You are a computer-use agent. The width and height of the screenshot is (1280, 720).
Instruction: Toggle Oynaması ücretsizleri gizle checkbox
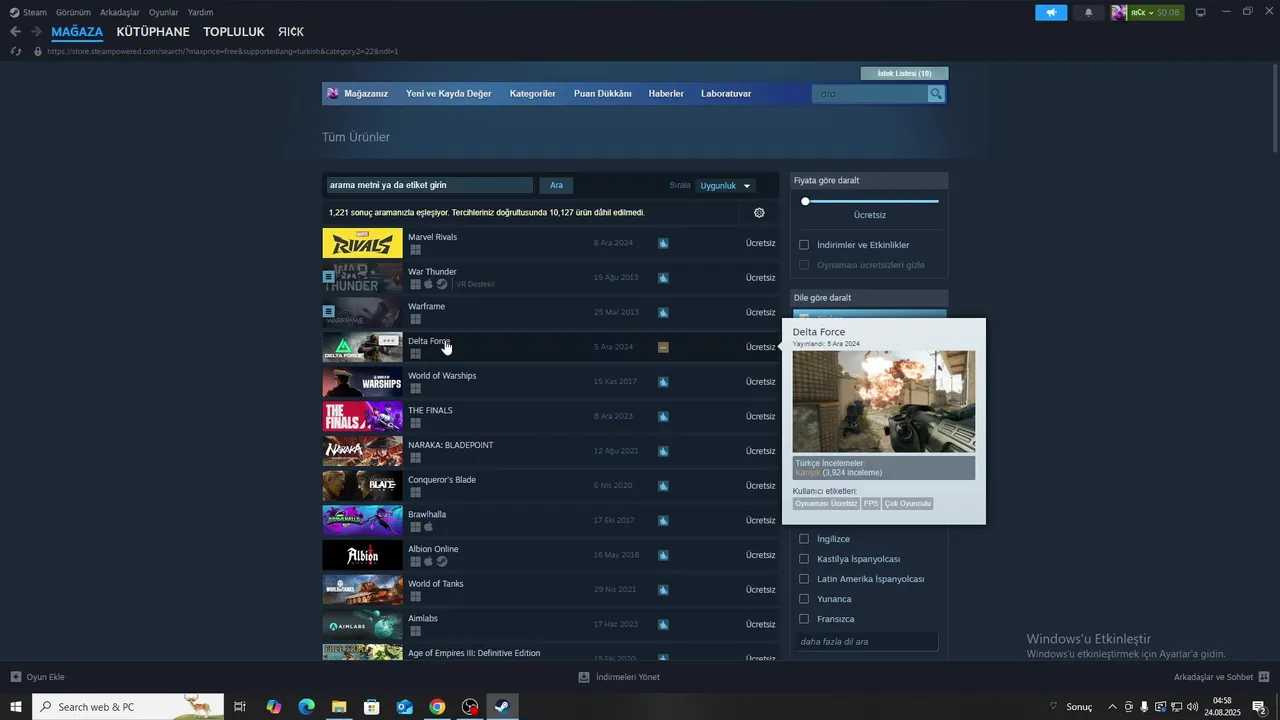coord(804,265)
